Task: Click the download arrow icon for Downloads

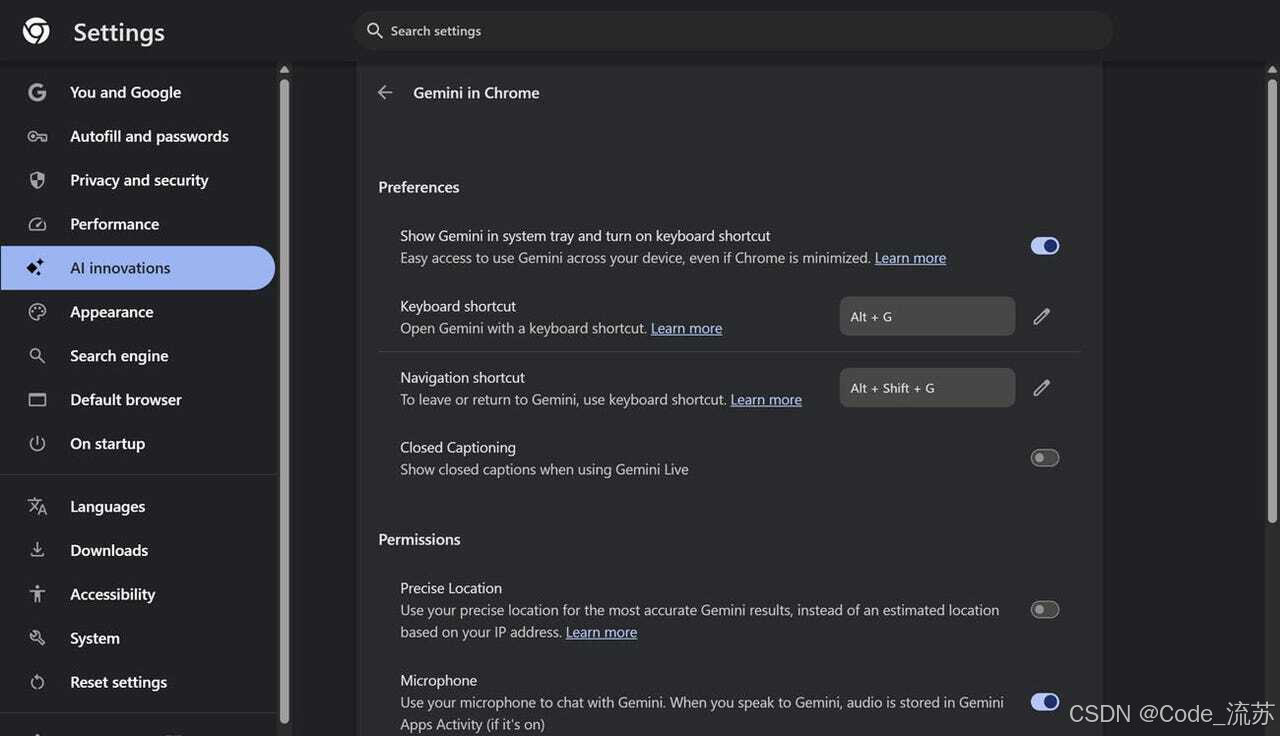Action: tap(37, 550)
